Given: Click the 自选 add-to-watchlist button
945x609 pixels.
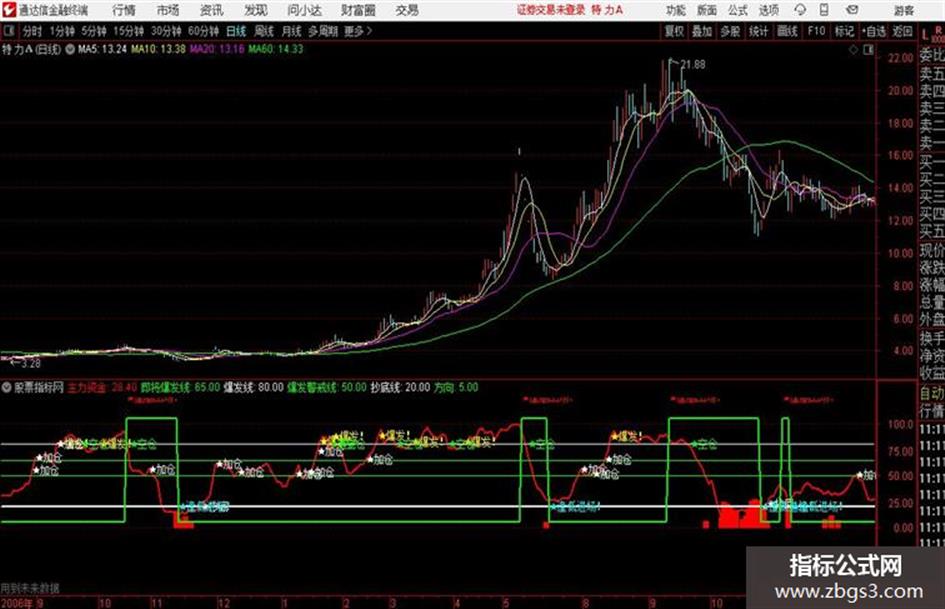Looking at the screenshot, I should tap(873, 31).
